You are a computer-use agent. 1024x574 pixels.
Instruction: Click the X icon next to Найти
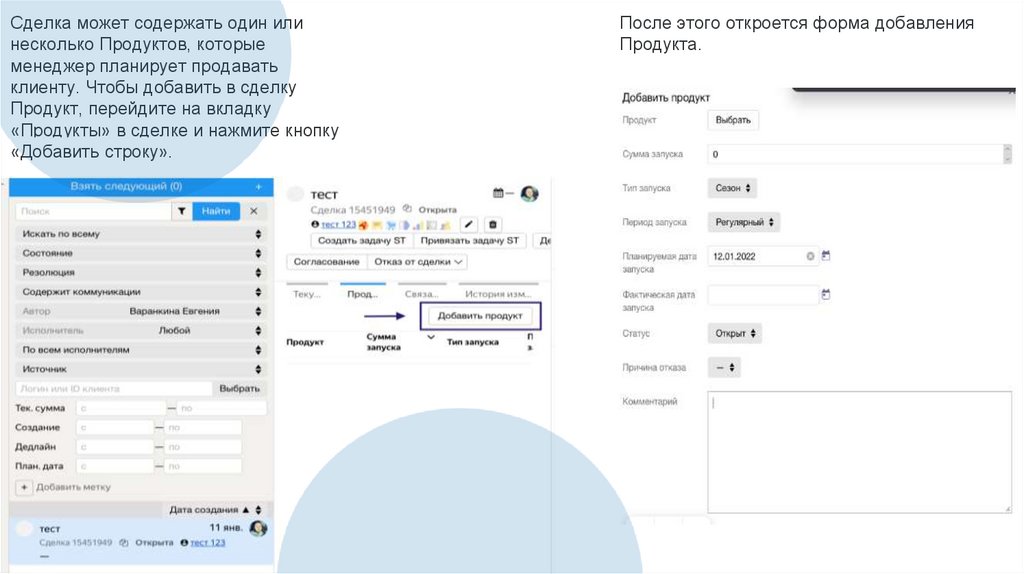point(254,211)
